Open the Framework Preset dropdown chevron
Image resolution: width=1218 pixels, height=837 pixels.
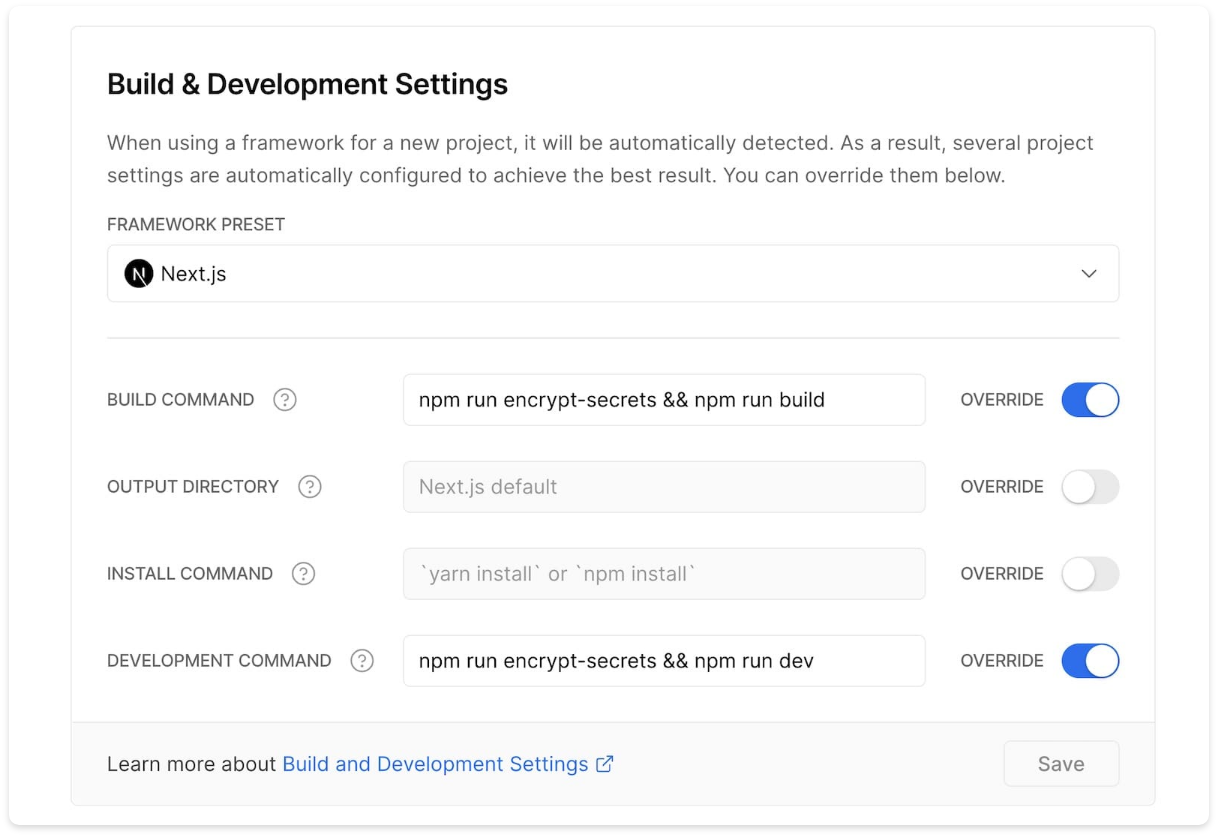point(1089,274)
